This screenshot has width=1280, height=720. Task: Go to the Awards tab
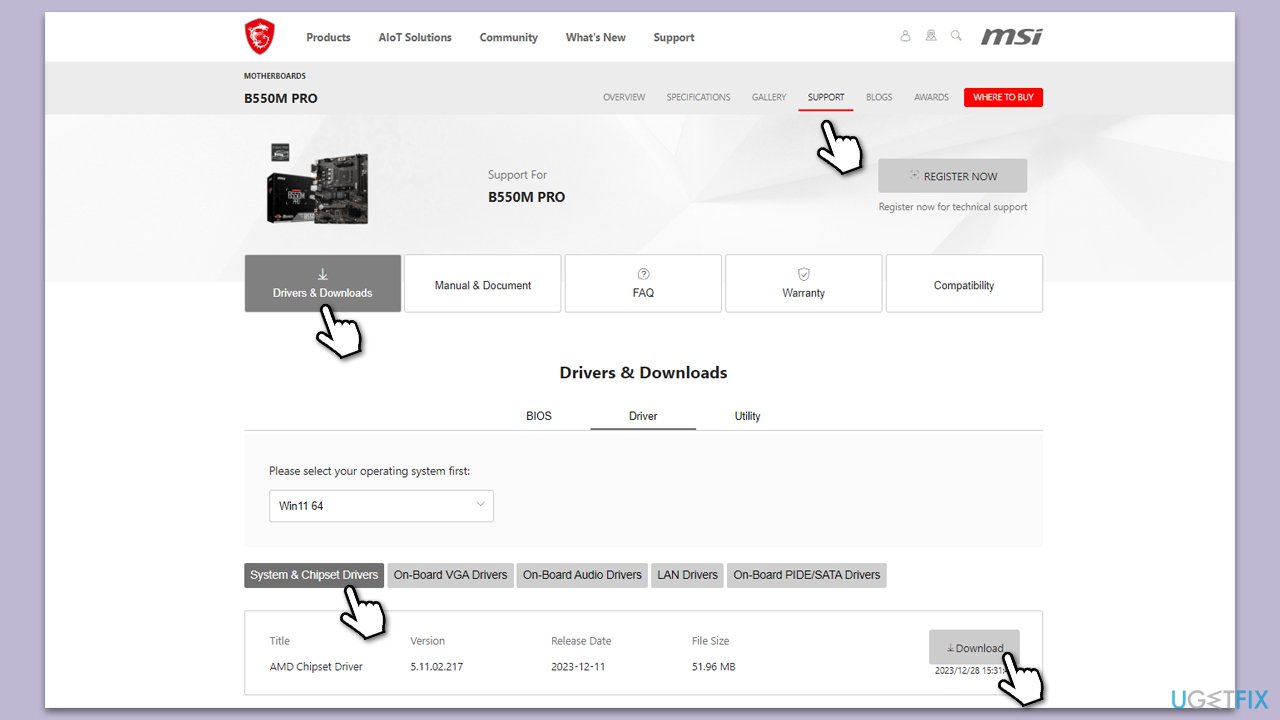click(931, 97)
